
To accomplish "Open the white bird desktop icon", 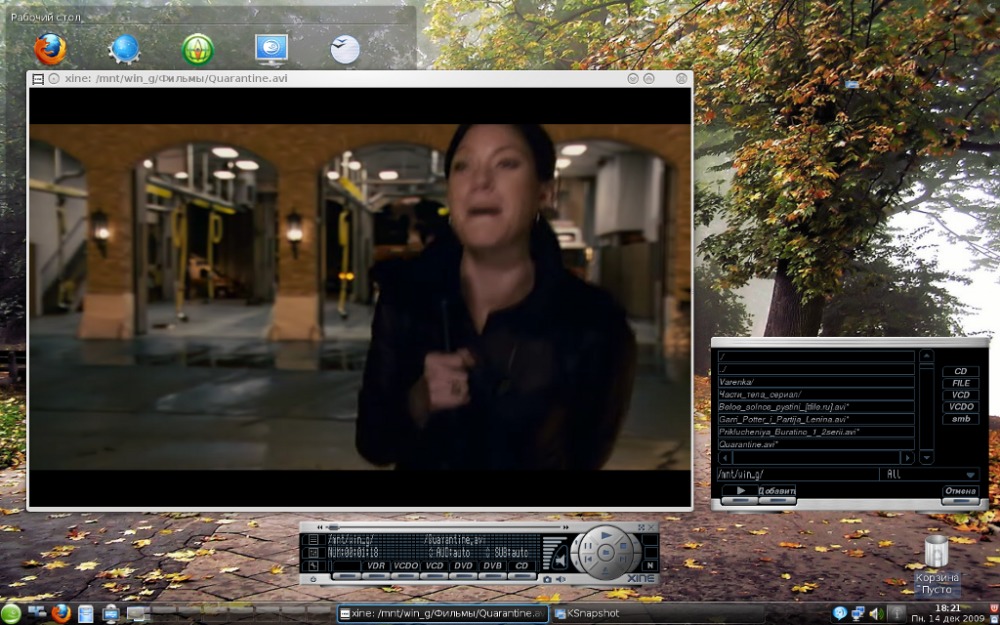I will coord(345,49).
